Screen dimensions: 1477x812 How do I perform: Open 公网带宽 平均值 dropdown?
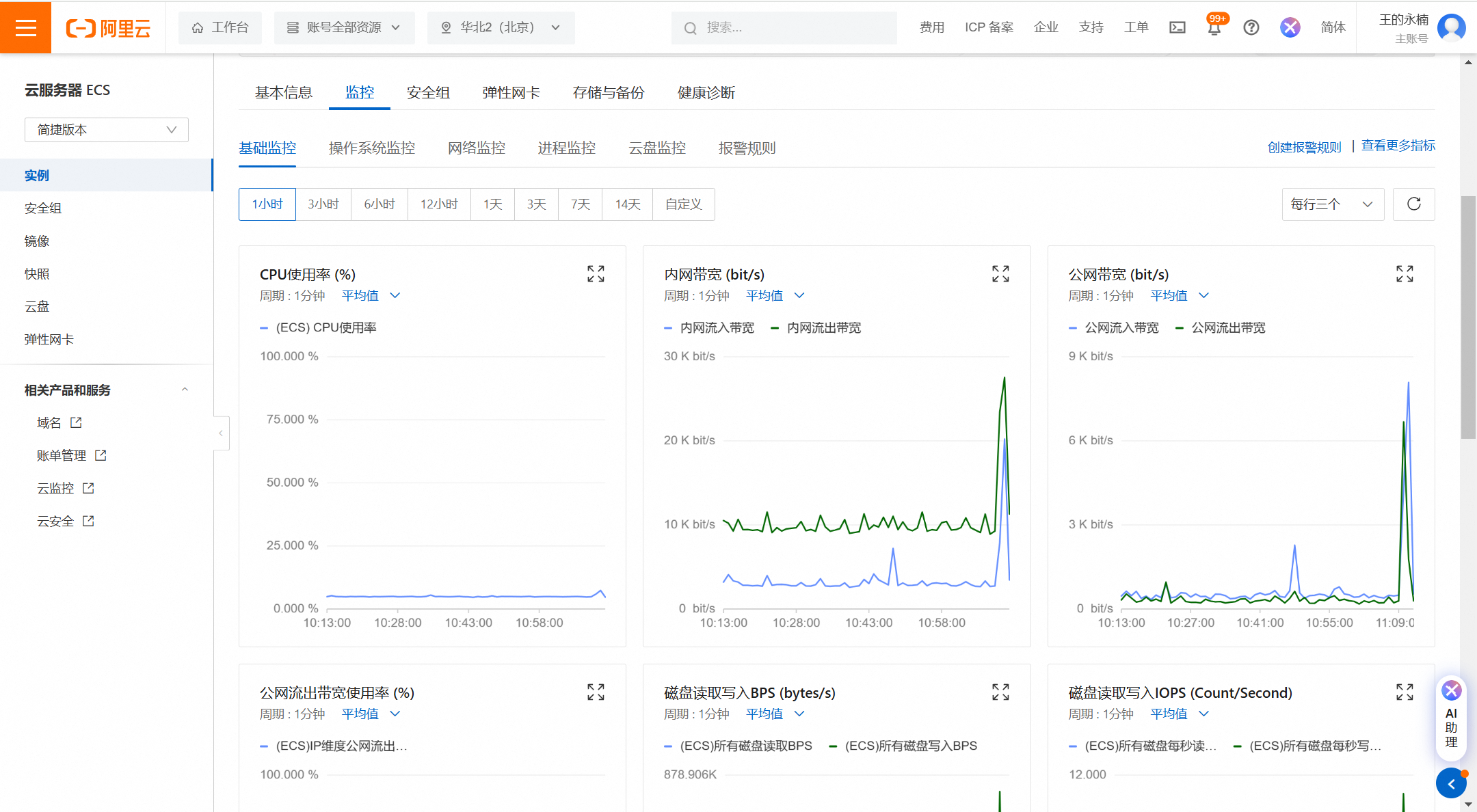1180,295
